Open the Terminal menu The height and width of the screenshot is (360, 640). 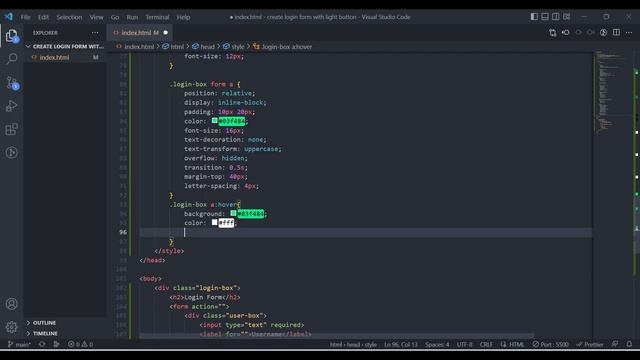(x=157, y=17)
